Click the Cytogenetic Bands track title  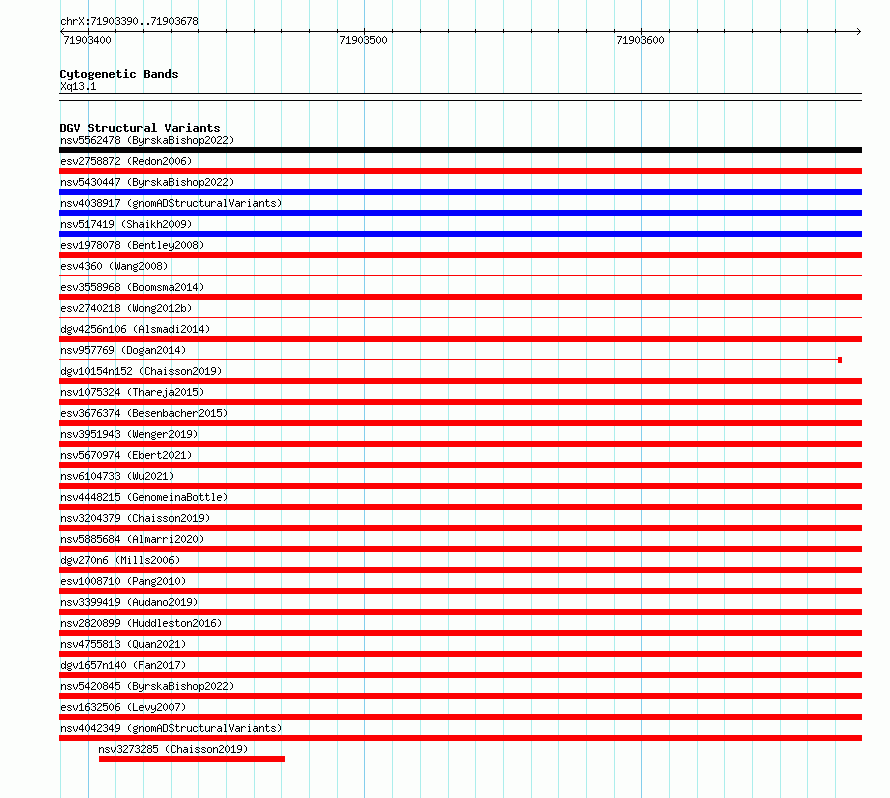coord(119,74)
